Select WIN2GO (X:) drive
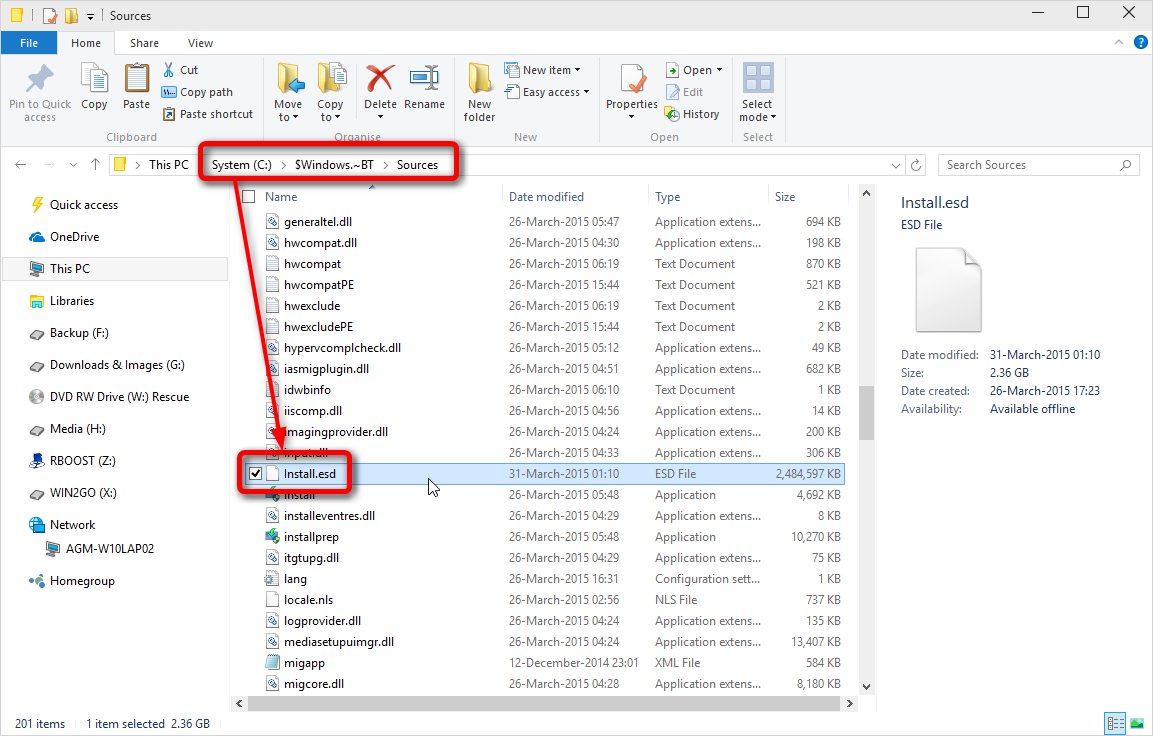Screen dimensions: 1153x736 pos(83,493)
